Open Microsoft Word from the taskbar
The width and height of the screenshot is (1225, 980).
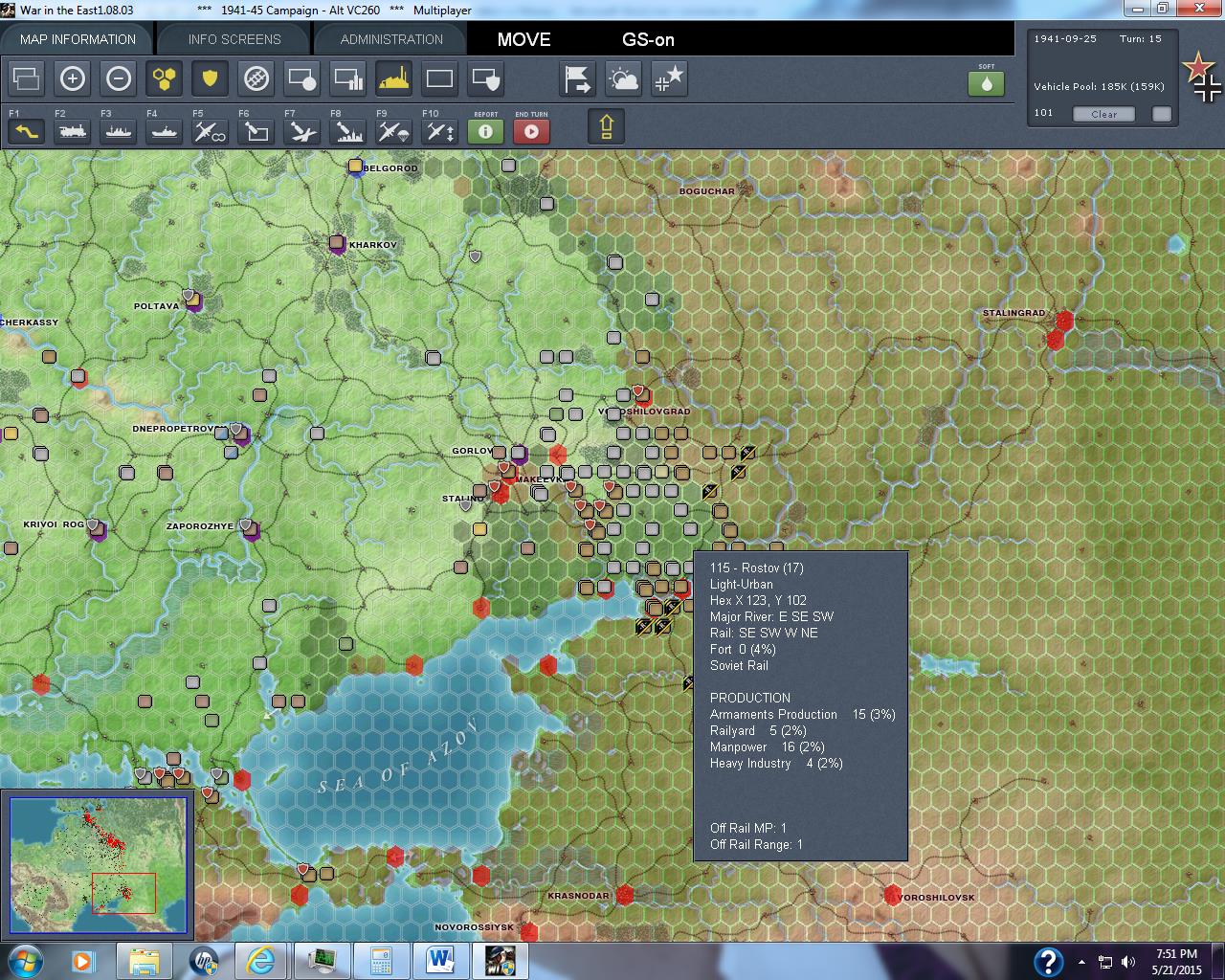(441, 960)
